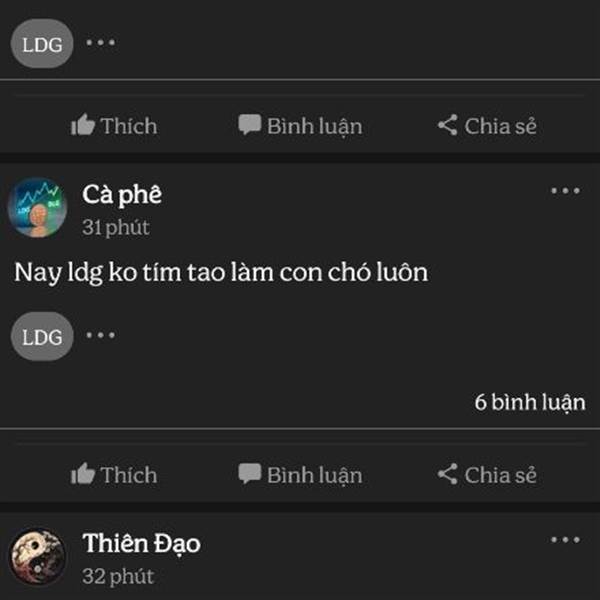Expand dots next to the topmost LDG tag

click(100, 42)
